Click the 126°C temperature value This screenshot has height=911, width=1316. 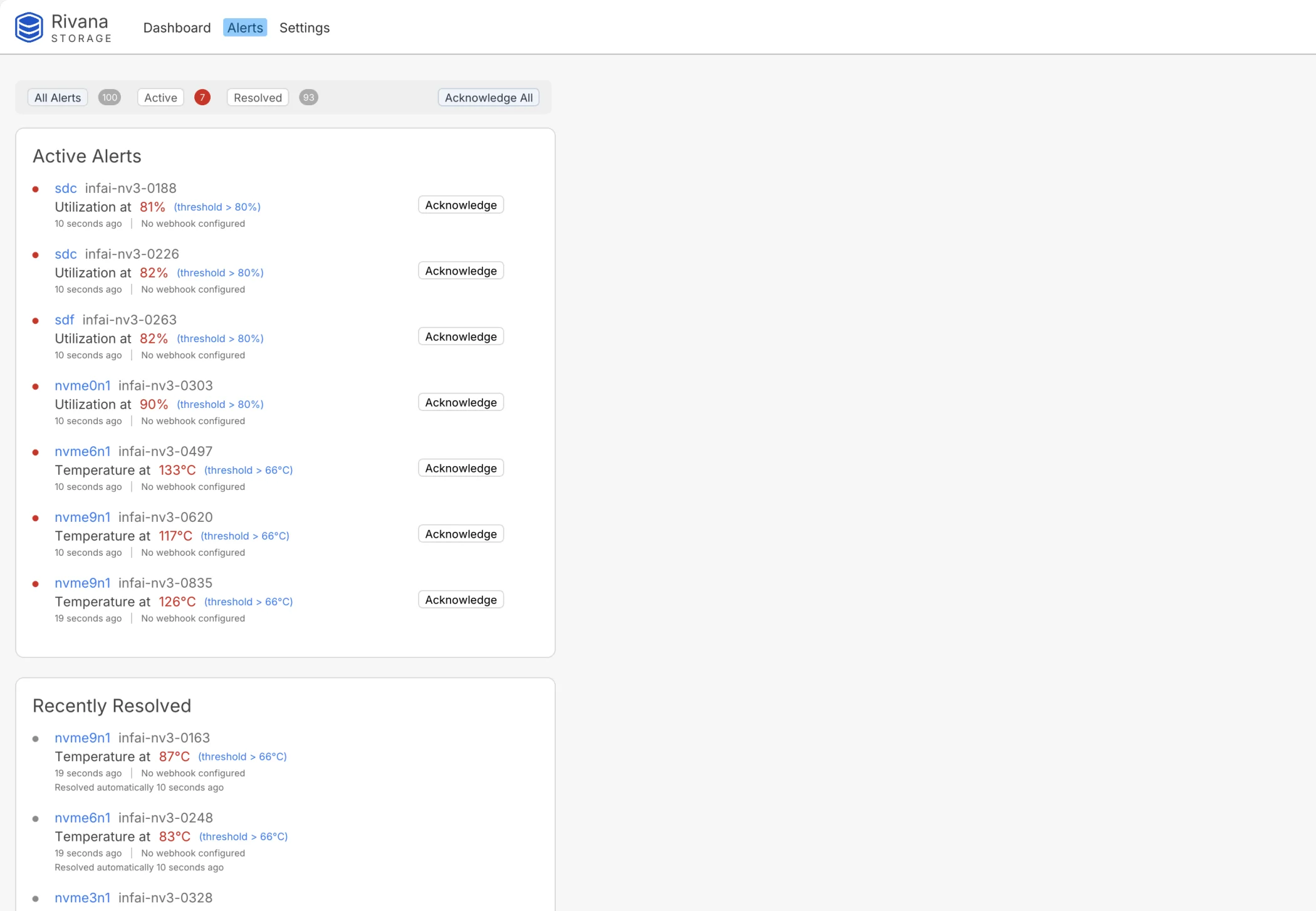tap(177, 601)
